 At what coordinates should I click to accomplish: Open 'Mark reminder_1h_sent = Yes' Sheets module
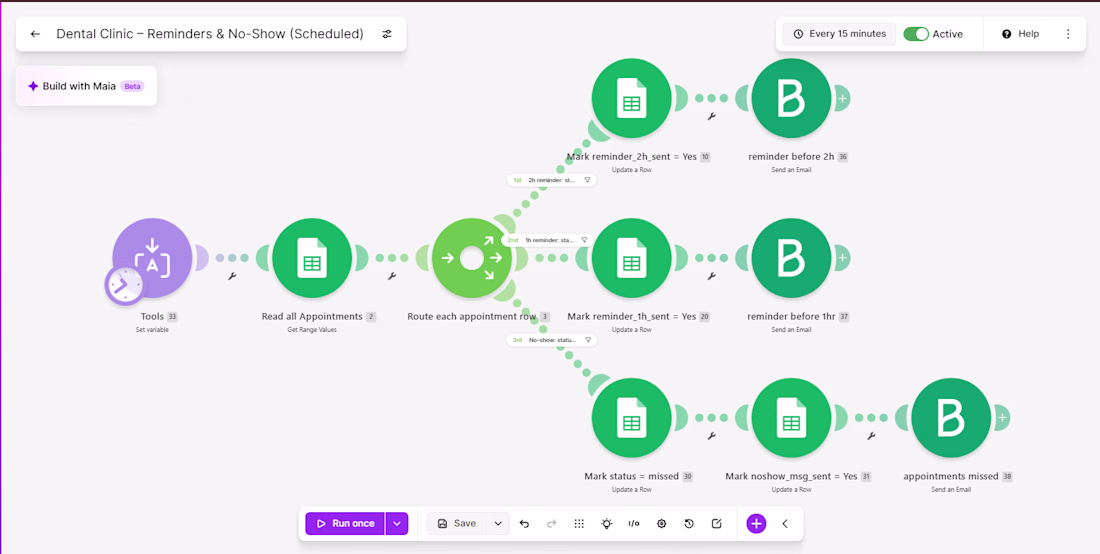pos(631,257)
